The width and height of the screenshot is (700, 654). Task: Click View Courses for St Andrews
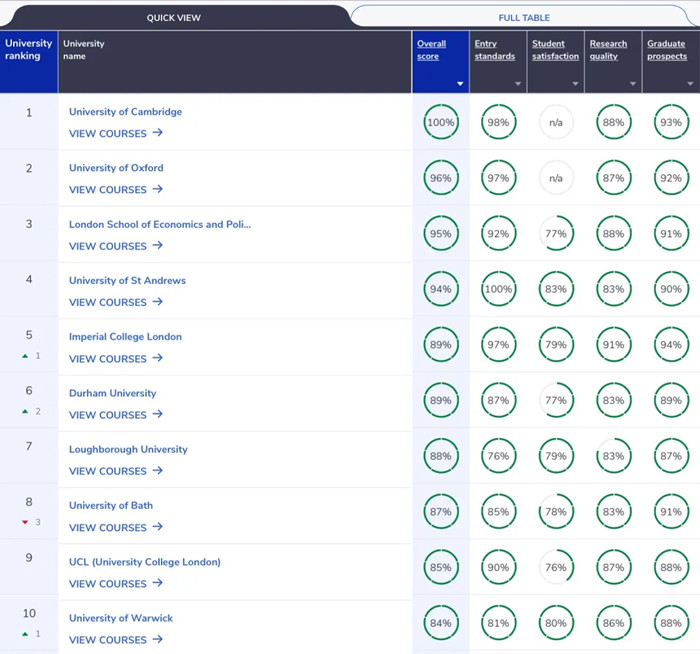[116, 302]
